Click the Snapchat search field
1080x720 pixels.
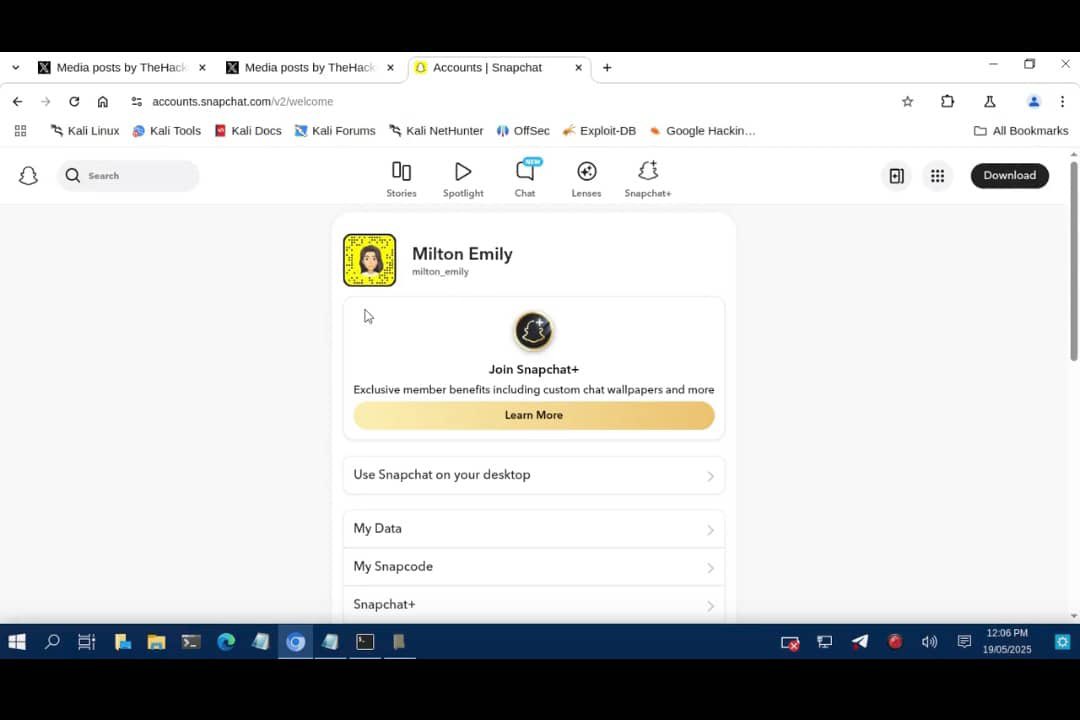click(x=128, y=176)
